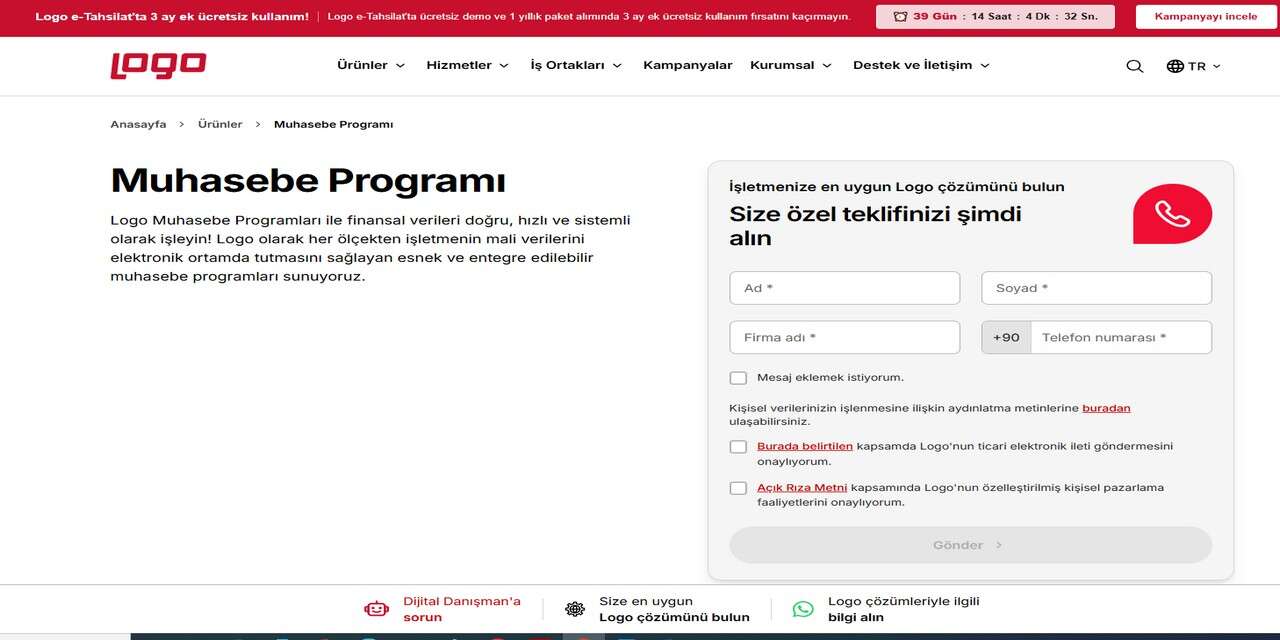This screenshot has width=1280, height=640.
Task: Focus the Soyad input field
Action: point(1096,288)
